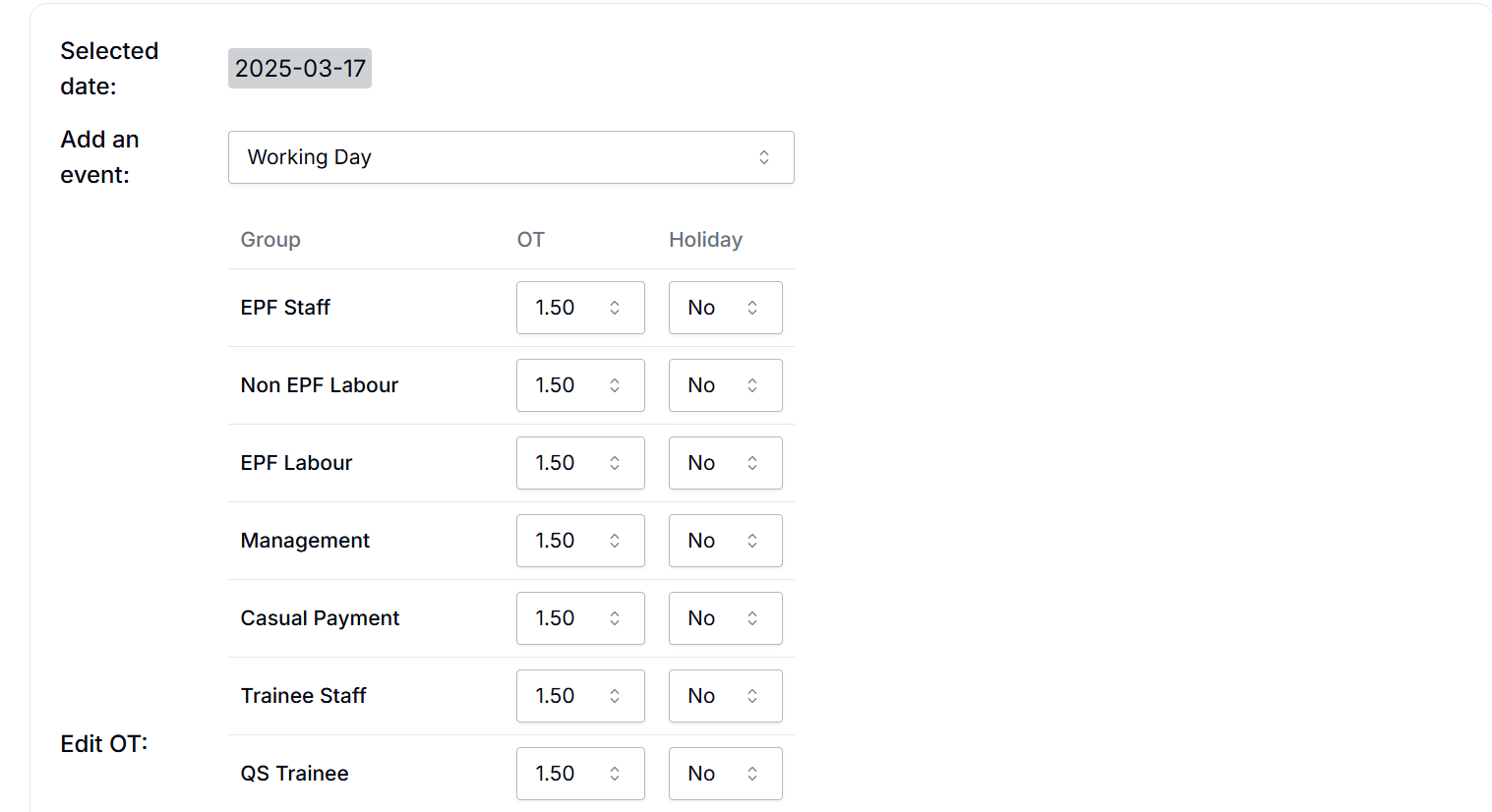Open the Management Holiday select

(x=725, y=541)
